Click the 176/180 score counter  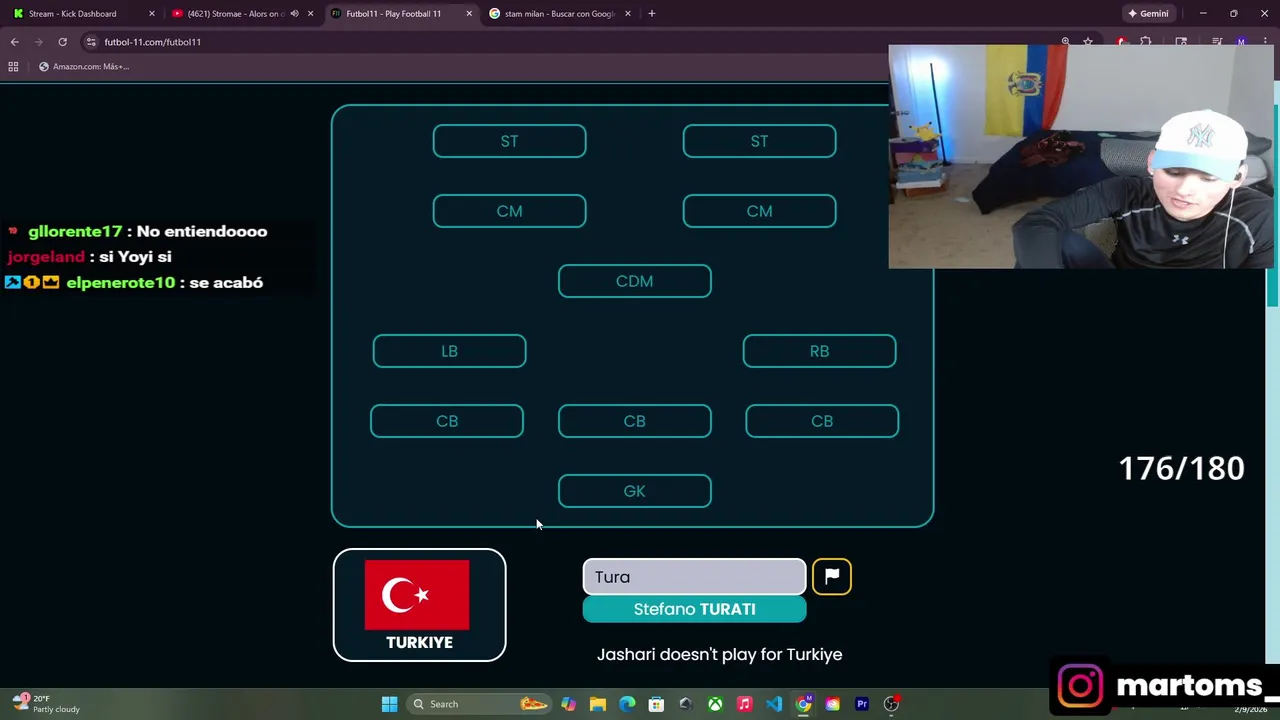(1181, 468)
